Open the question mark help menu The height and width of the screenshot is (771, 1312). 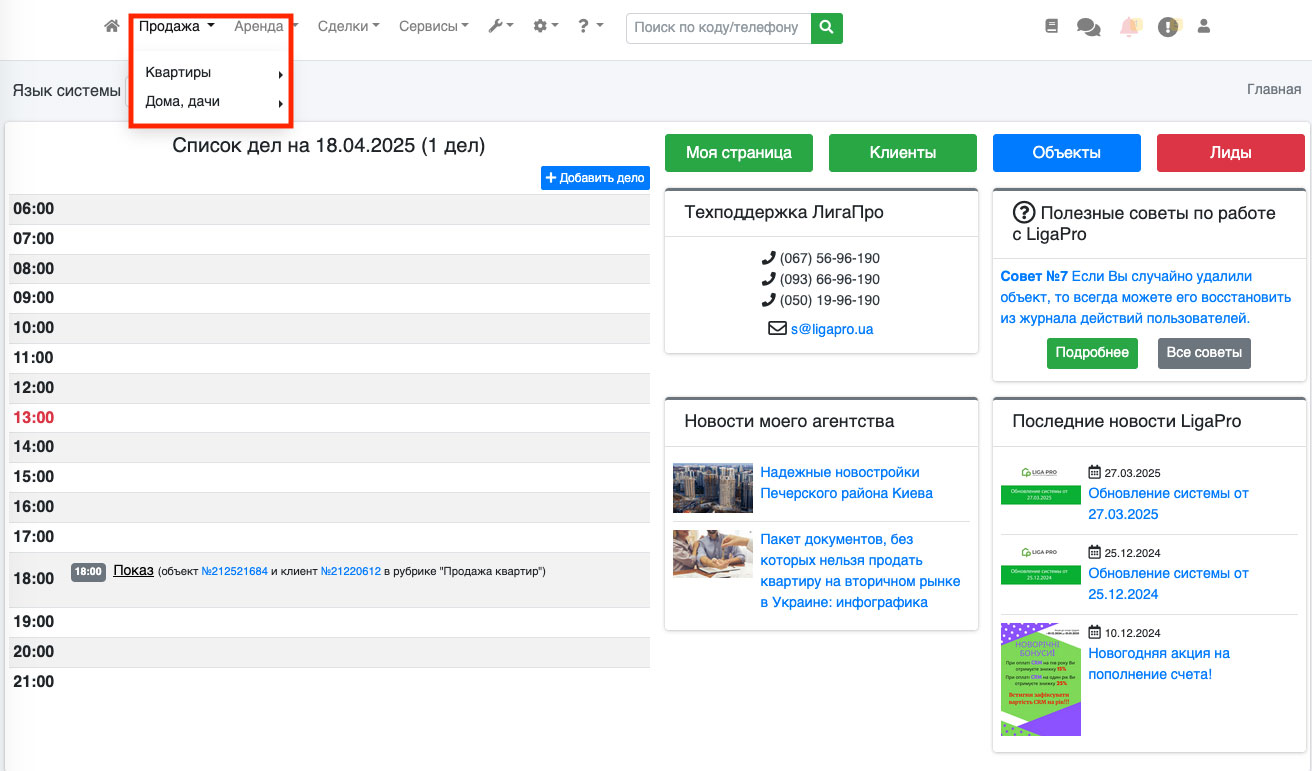click(x=590, y=27)
